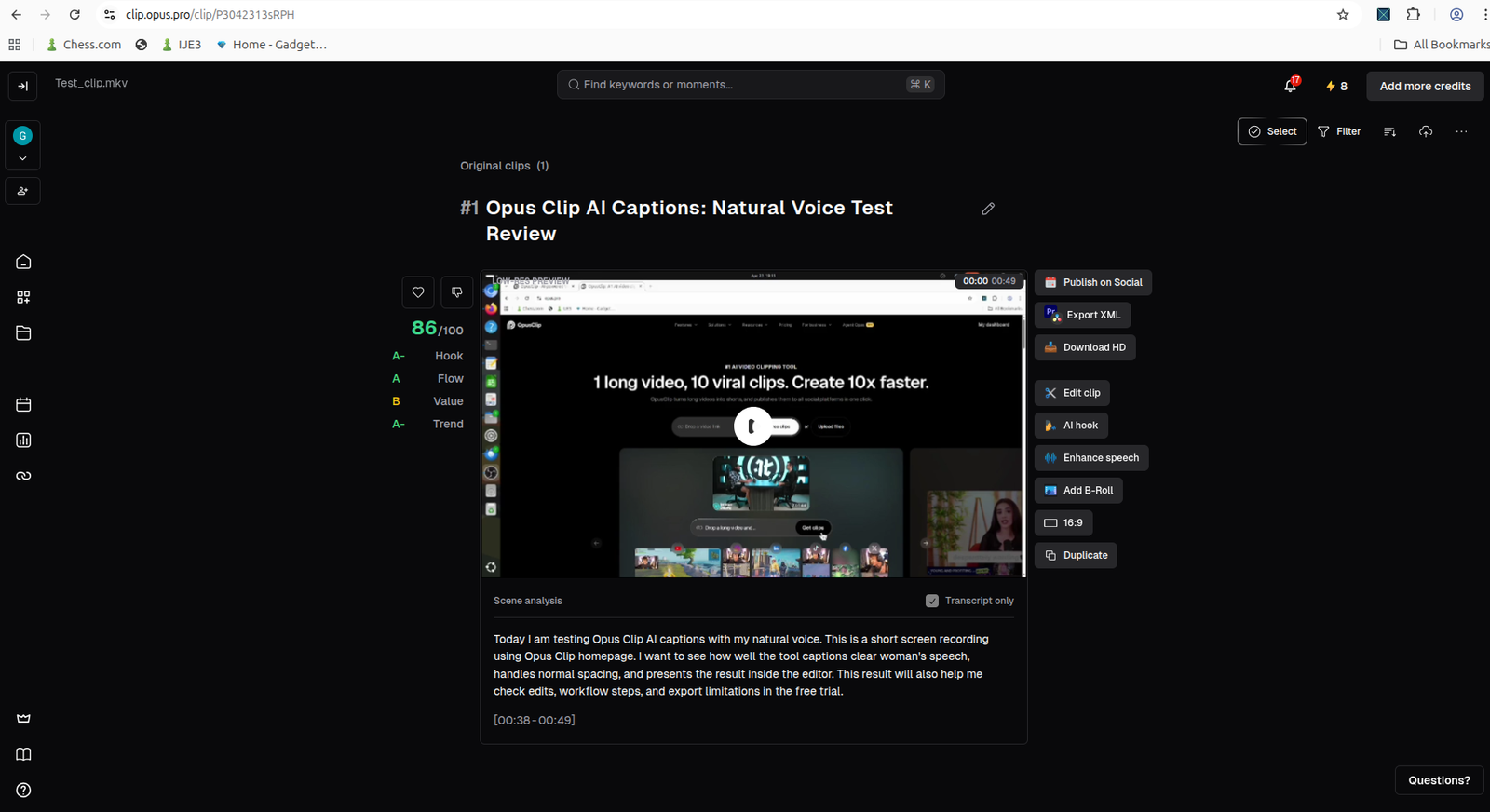Screen dimensions: 1490x812
Task: Click the cloud upload icon
Action: pos(1426,131)
